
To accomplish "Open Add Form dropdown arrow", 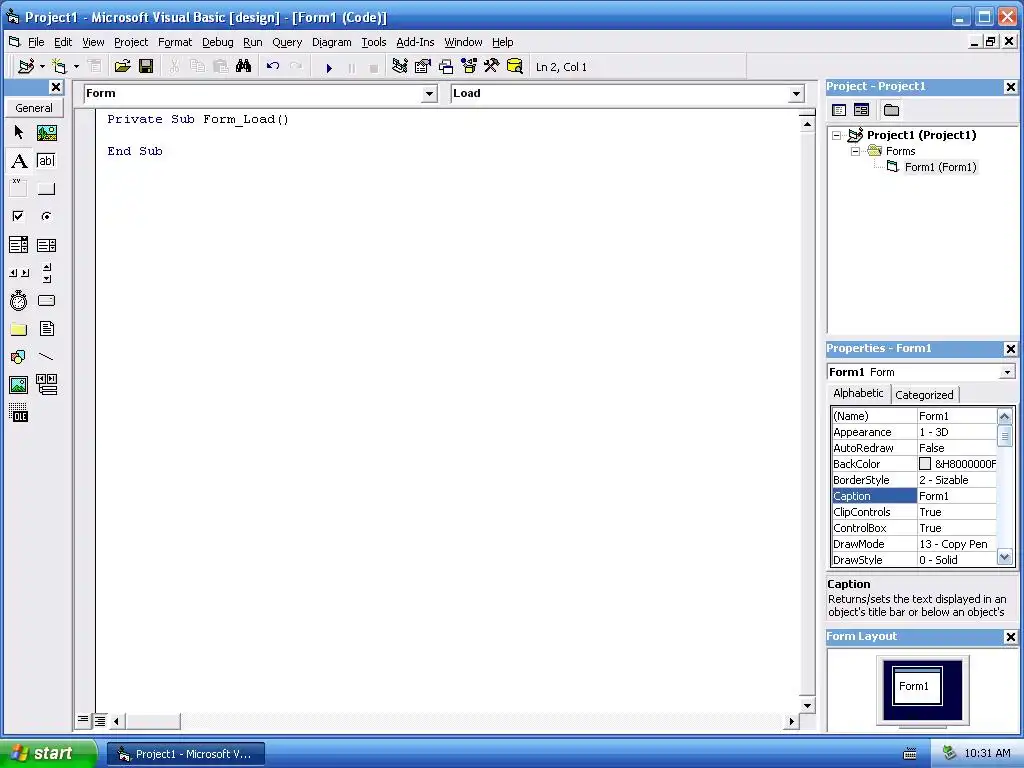I will pos(76,67).
